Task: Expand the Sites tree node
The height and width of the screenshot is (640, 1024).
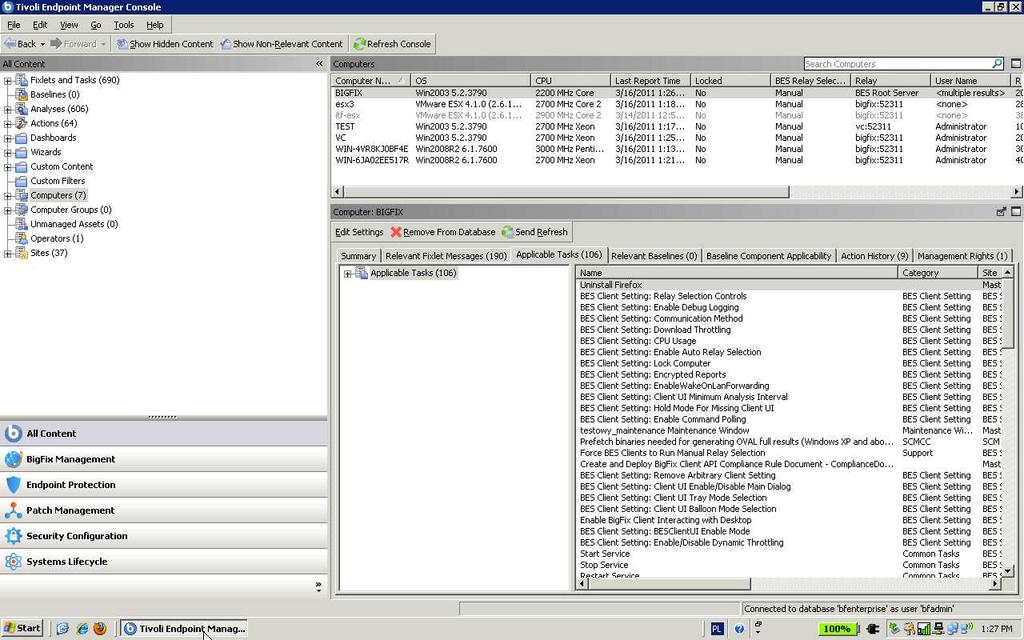Action: tap(8, 253)
